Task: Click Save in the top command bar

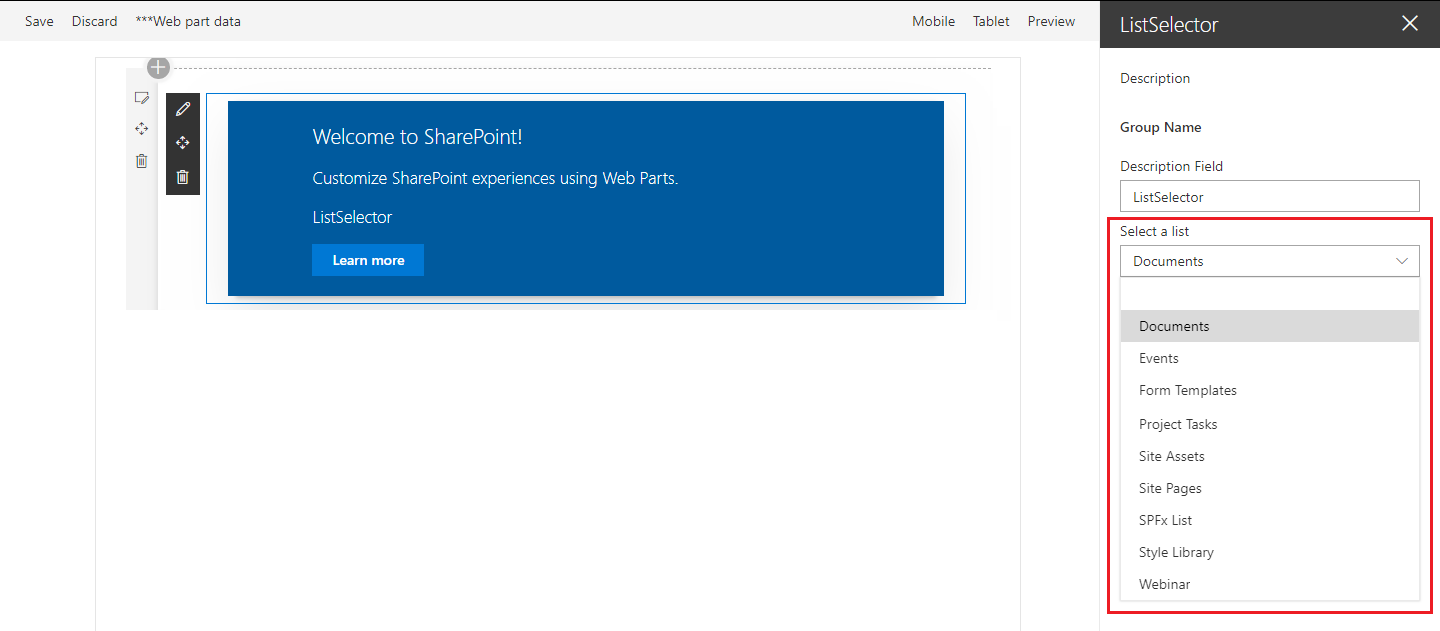Action: [39, 21]
